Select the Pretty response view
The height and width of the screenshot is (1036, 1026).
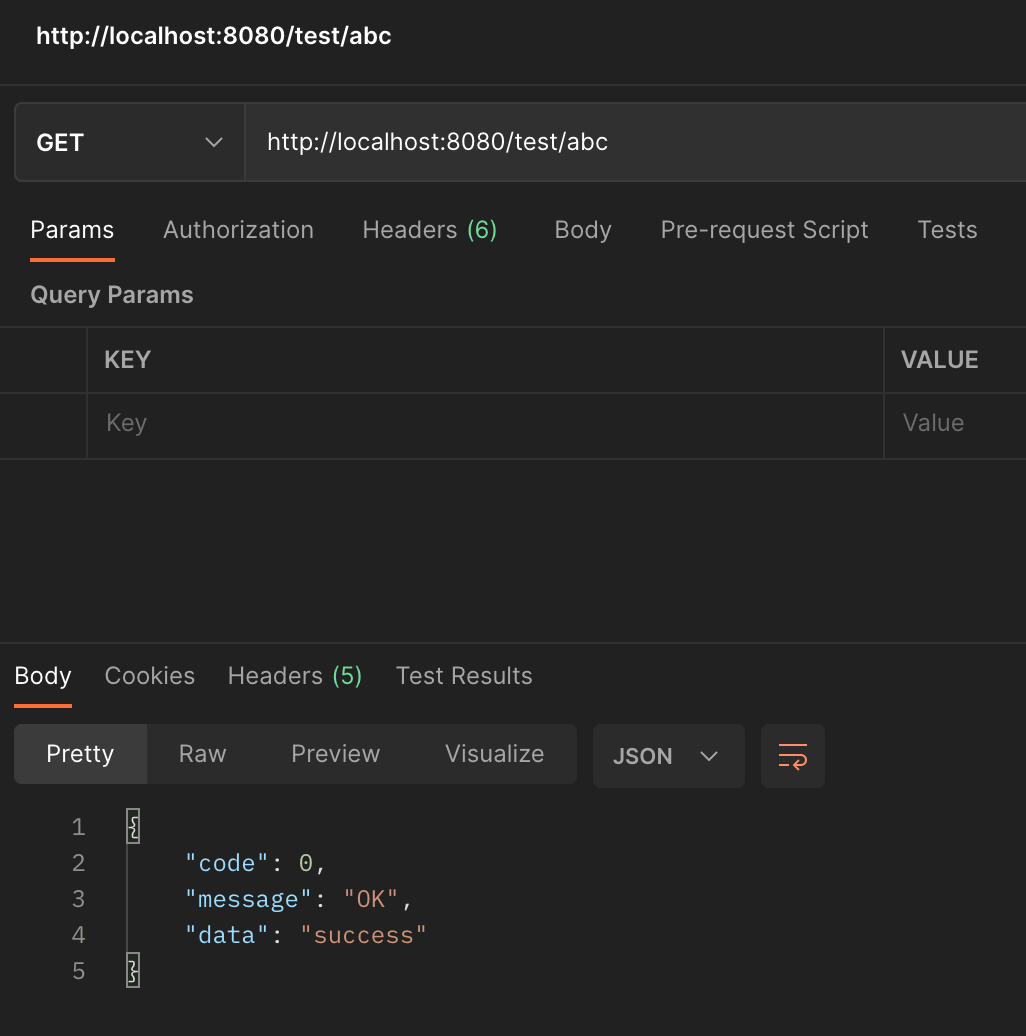tap(80, 754)
